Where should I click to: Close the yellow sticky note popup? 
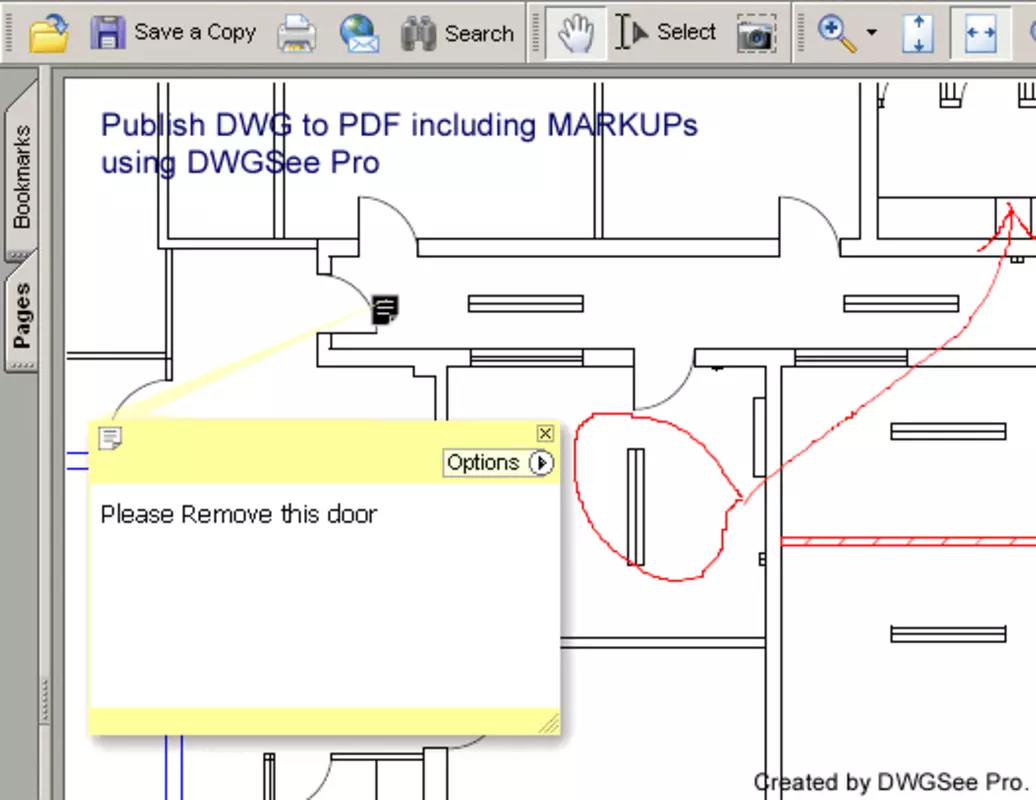[x=545, y=433]
